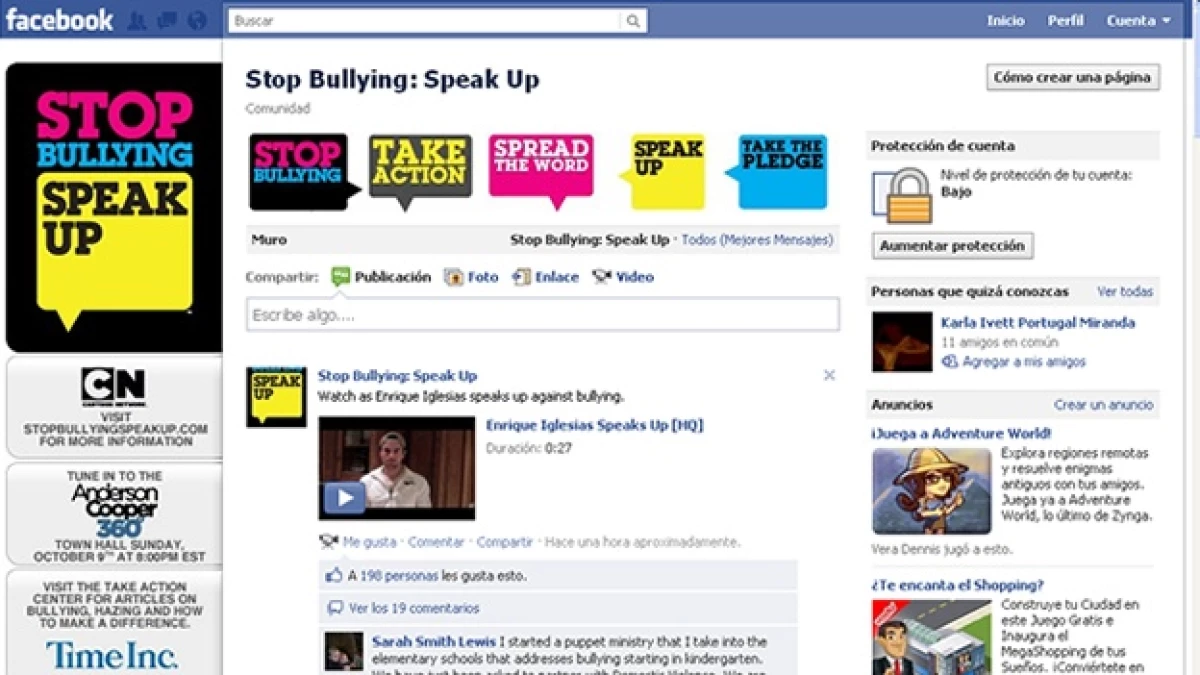Click the Publicación speech bubble icon
Screen dimensions: 1200x675
(x=341, y=277)
